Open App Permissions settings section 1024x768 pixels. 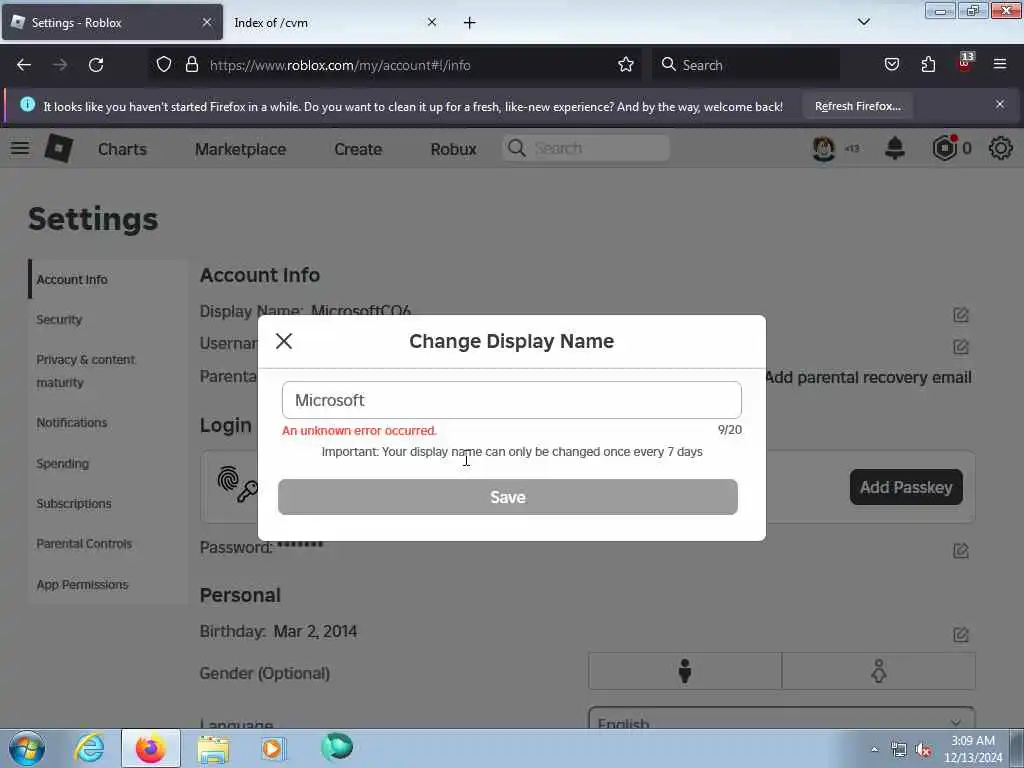(x=82, y=584)
